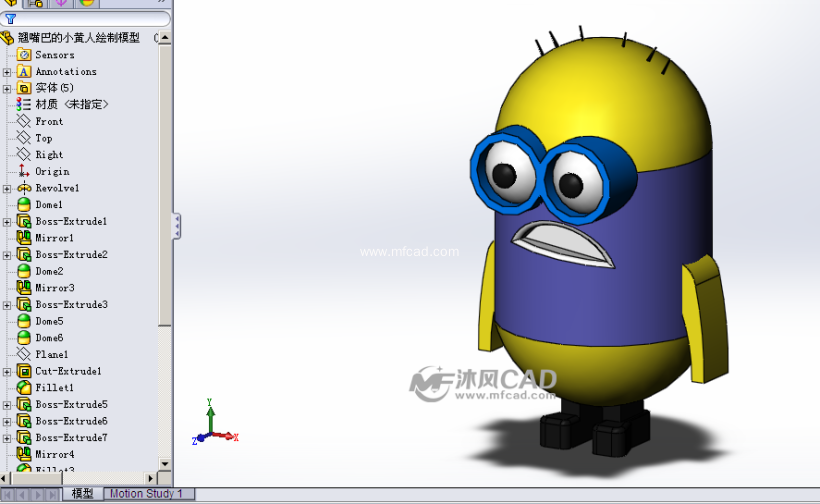The width and height of the screenshot is (820, 504).
Task: Select the Dome1 feature icon
Action: coord(25,205)
